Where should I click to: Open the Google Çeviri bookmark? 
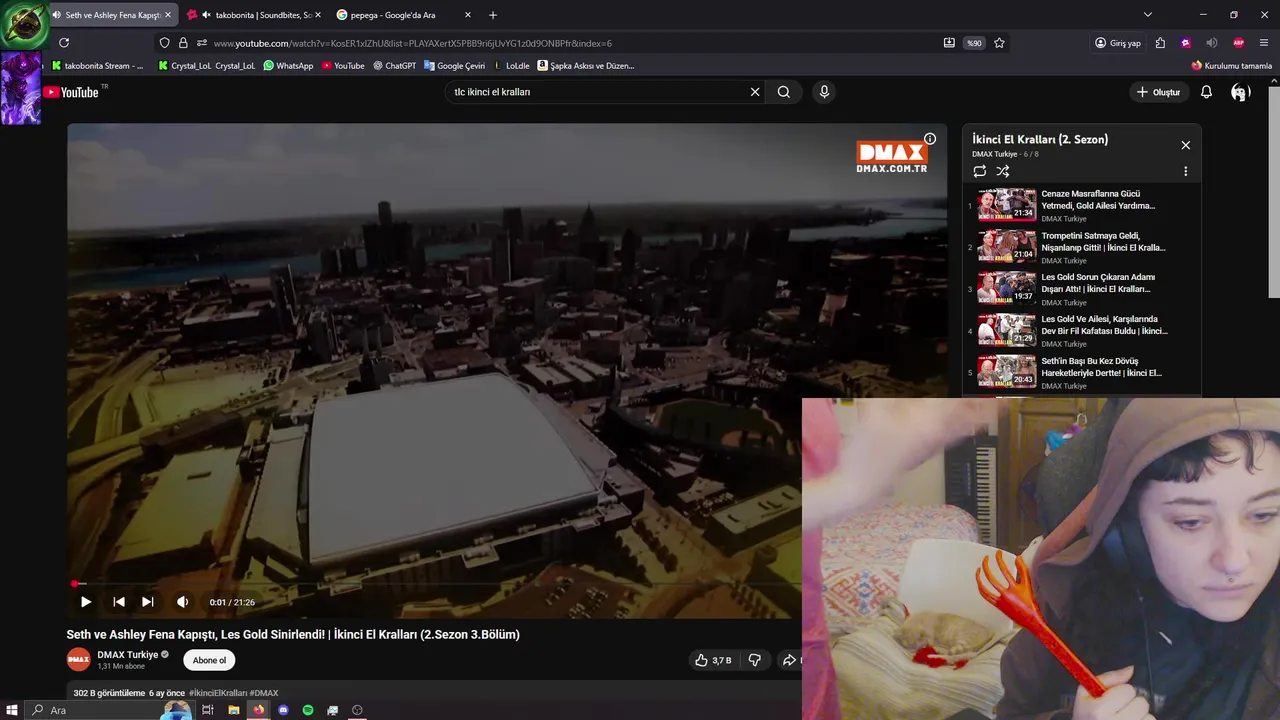tap(454, 66)
